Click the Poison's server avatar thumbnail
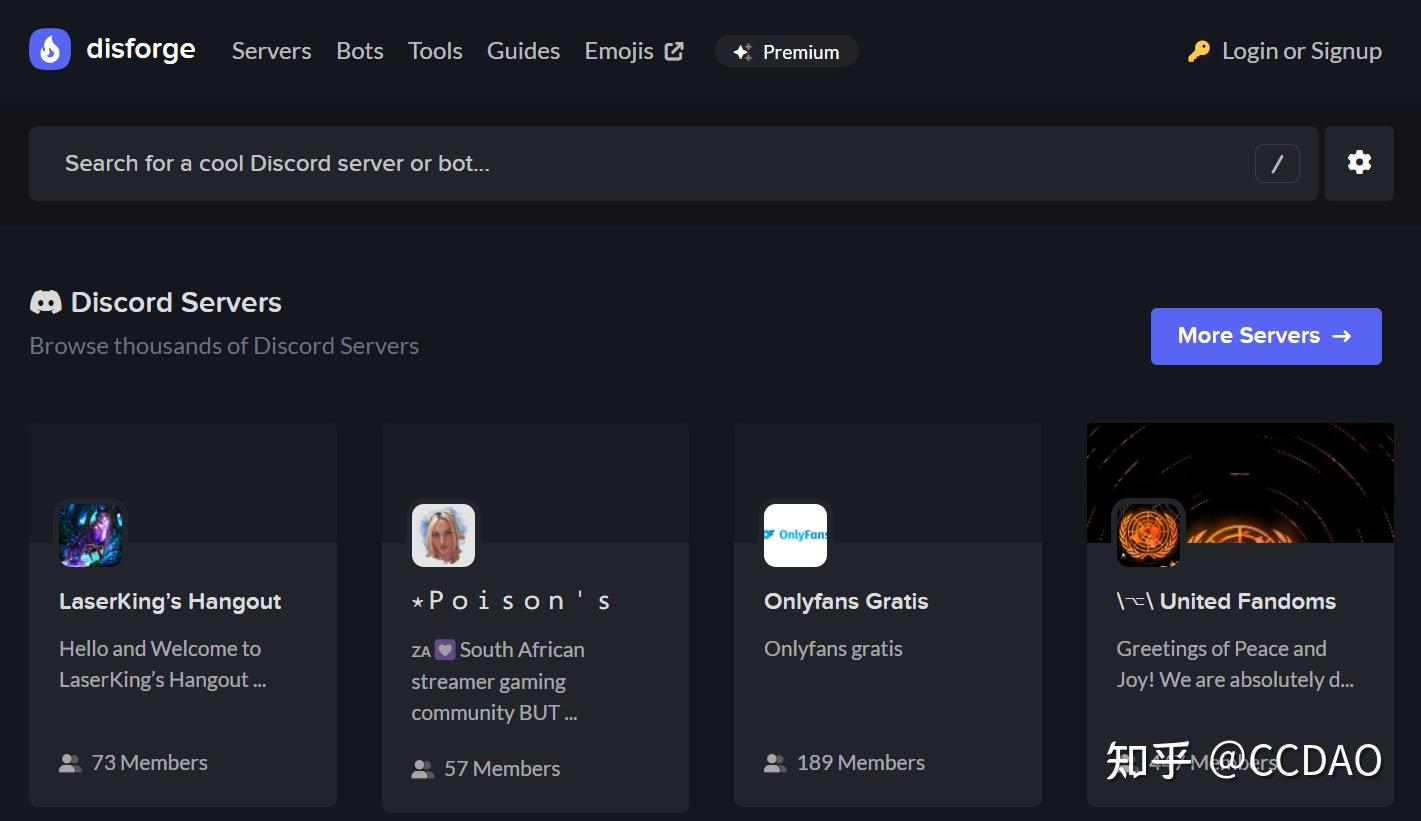This screenshot has height=821, width=1421. pos(443,534)
